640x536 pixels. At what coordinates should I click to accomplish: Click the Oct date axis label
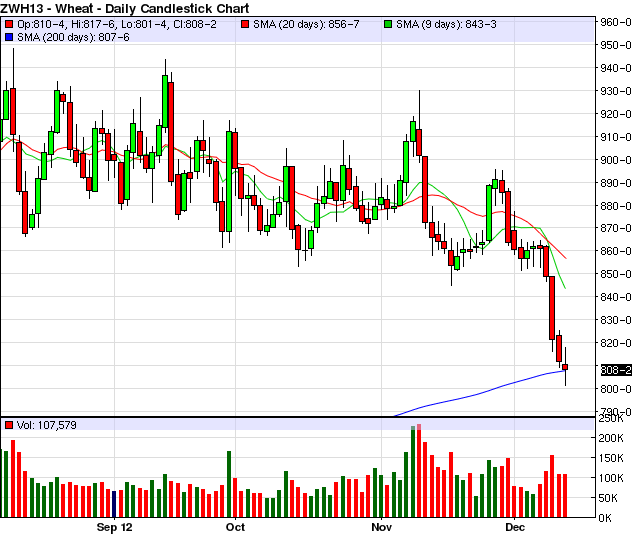pyautogui.click(x=235, y=527)
